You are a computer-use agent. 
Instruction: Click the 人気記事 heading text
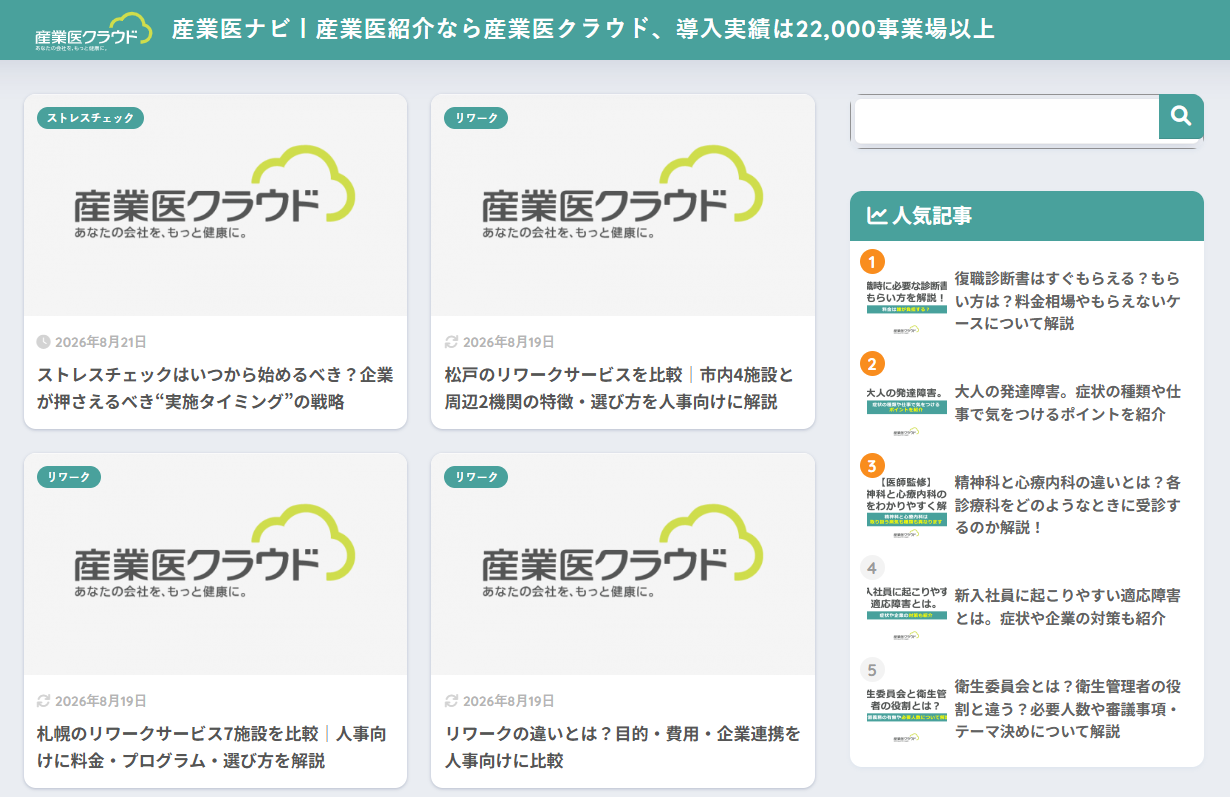[x=932, y=216]
